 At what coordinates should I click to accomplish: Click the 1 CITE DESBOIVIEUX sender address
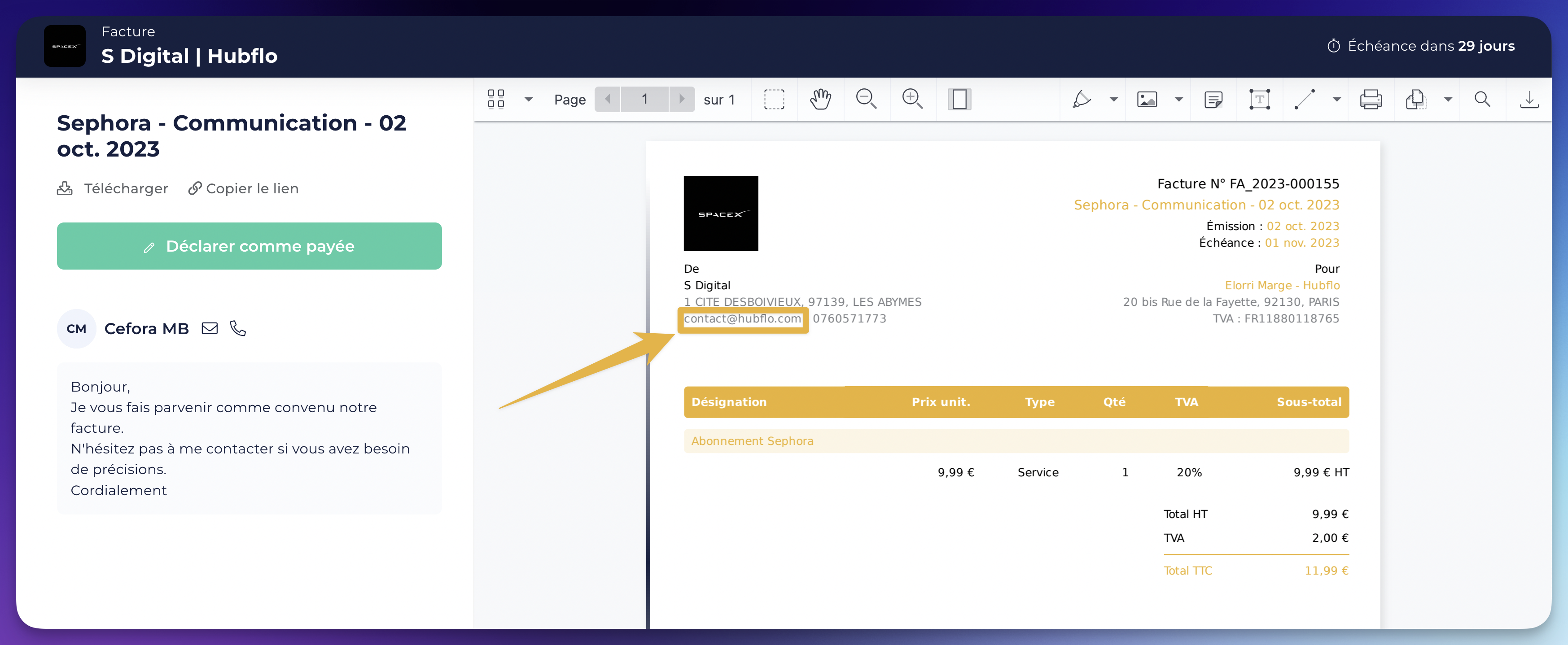802,302
